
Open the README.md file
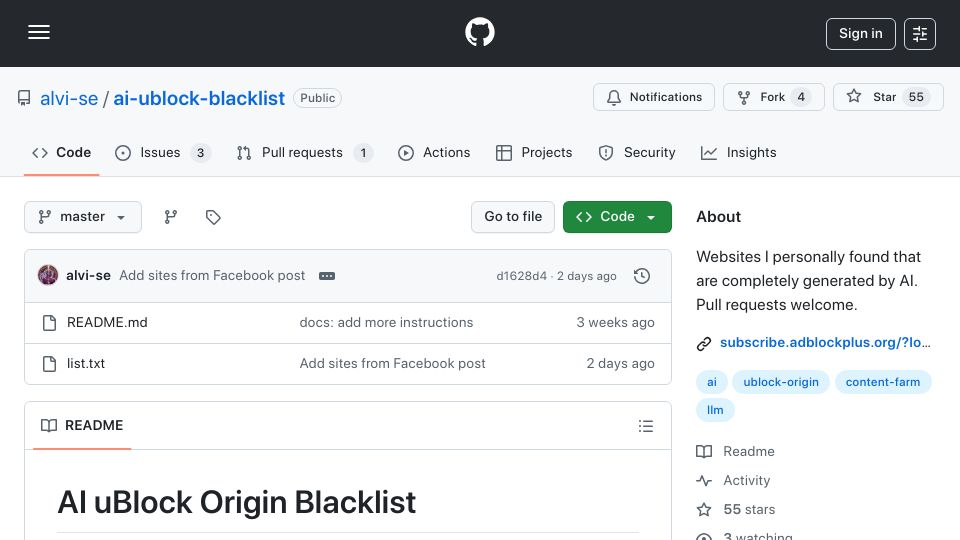click(107, 323)
